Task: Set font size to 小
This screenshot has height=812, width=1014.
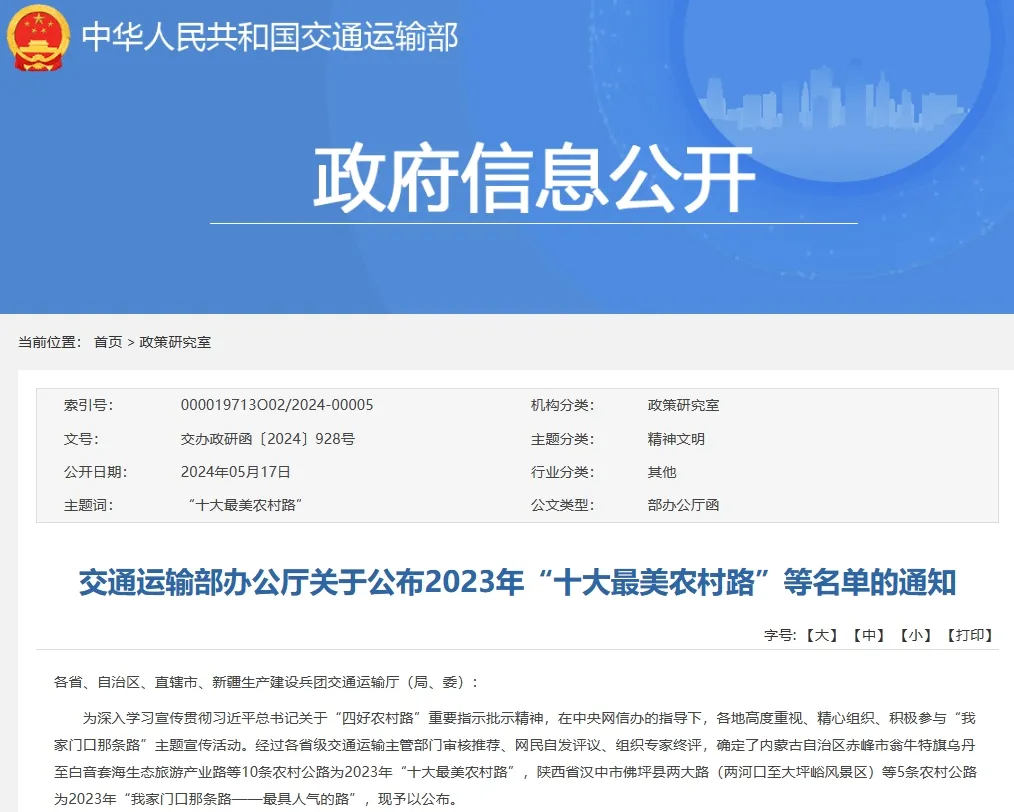Action: click(x=915, y=635)
